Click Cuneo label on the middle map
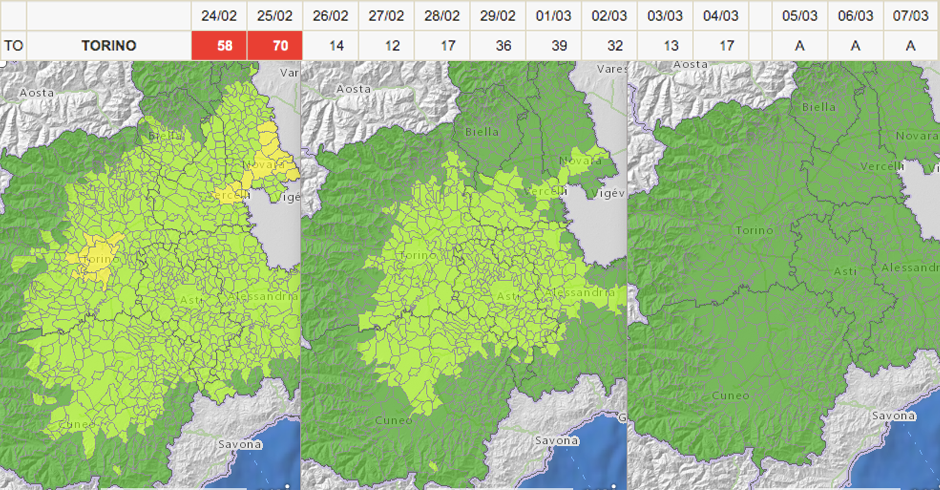Viewport: 940px width, 490px height. tap(394, 420)
